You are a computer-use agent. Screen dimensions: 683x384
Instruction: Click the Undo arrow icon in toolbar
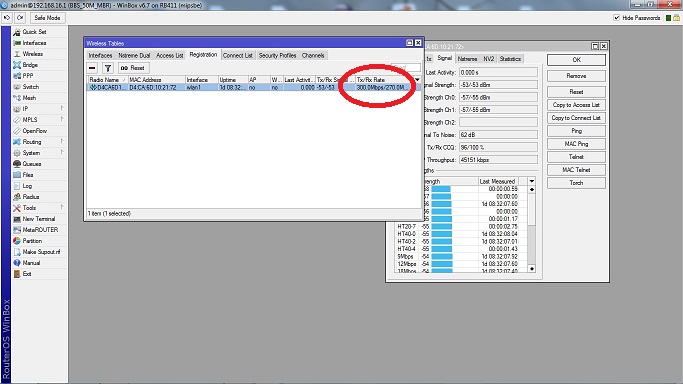(x=7, y=18)
